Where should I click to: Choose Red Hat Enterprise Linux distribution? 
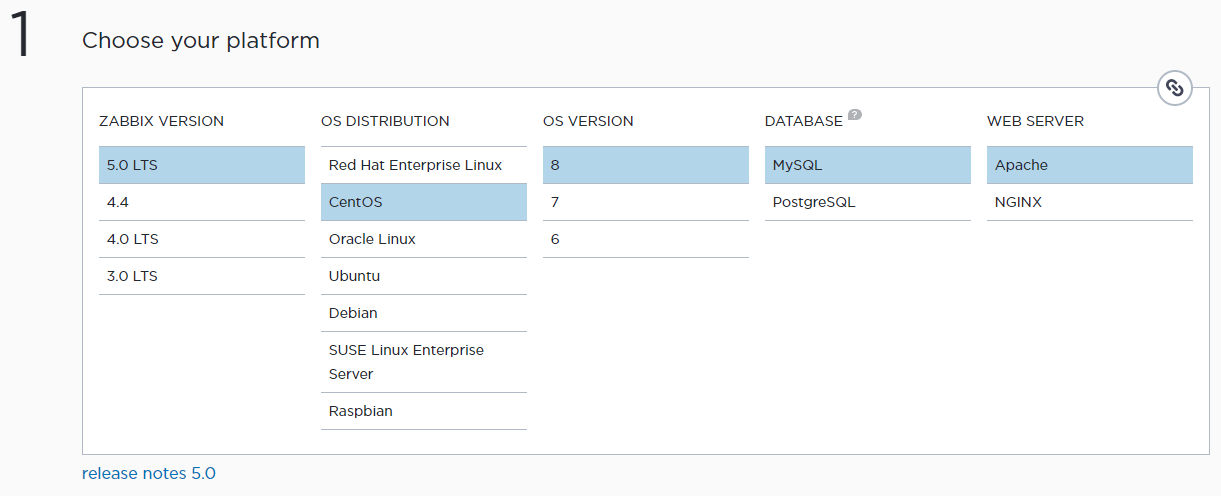[424, 165]
